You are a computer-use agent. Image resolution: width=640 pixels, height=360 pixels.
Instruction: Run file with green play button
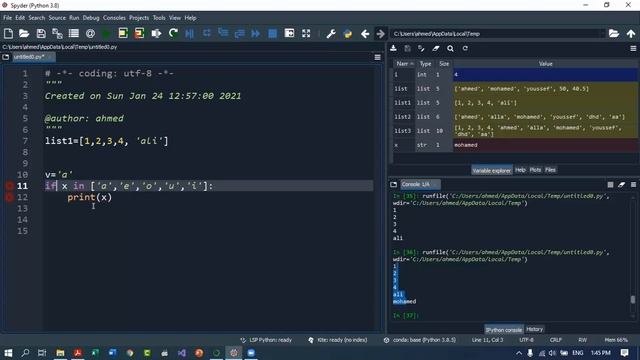(x=106, y=33)
